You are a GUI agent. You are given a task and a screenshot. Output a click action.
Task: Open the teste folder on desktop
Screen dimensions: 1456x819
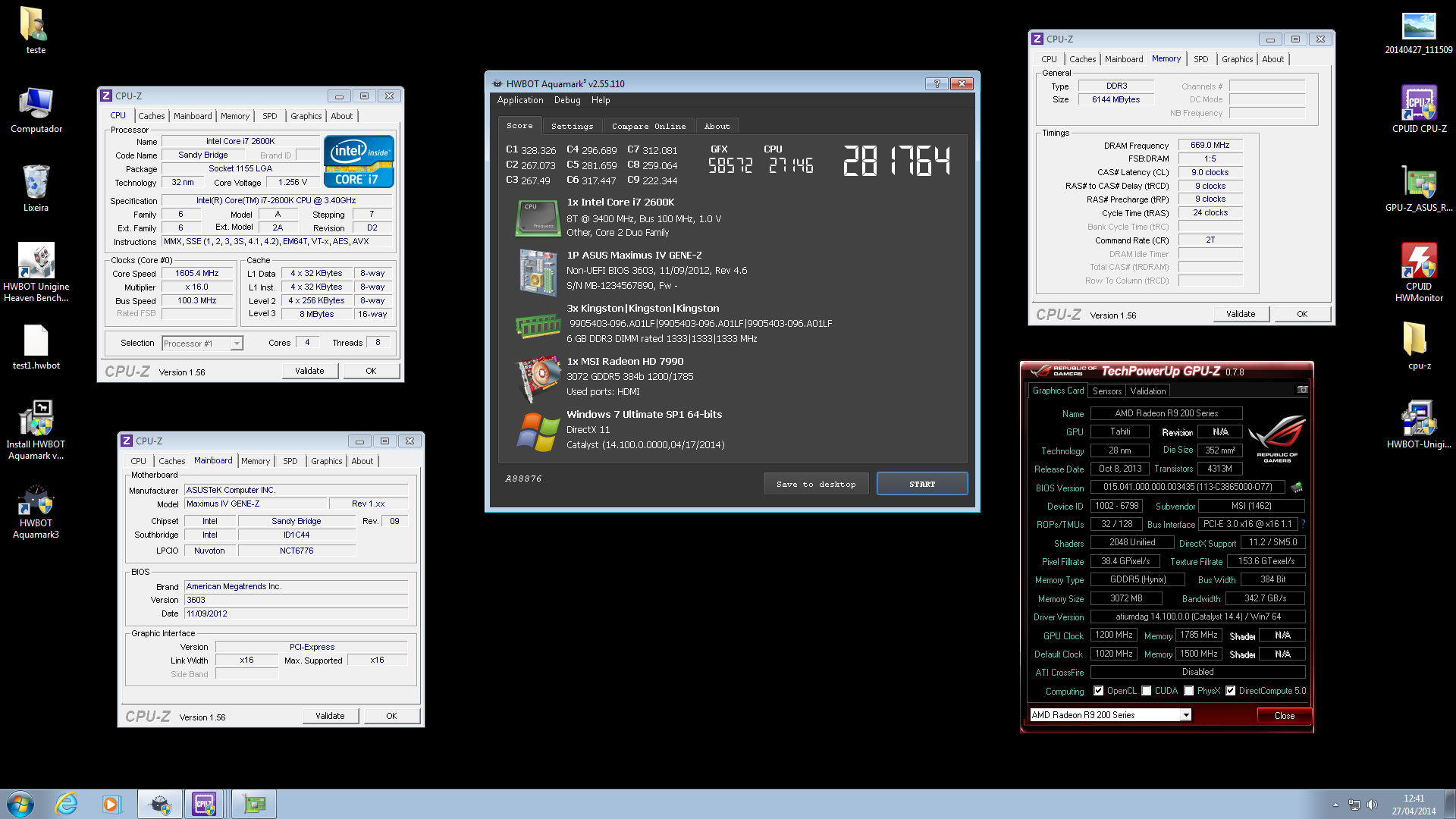[x=36, y=30]
